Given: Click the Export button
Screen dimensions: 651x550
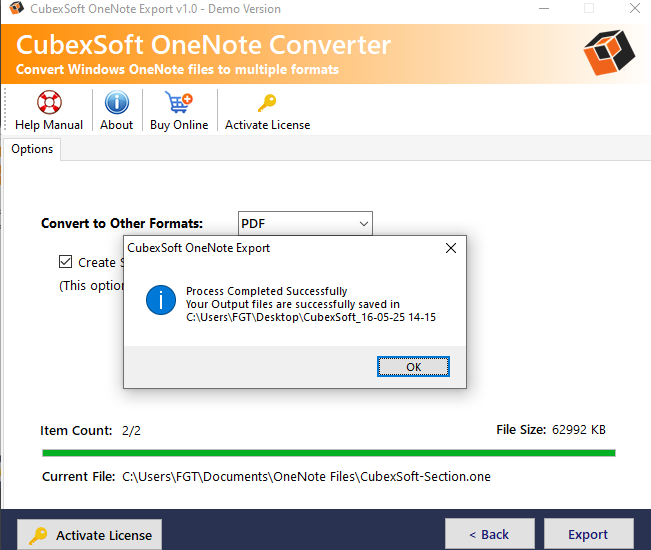Looking at the screenshot, I should click(x=588, y=534).
